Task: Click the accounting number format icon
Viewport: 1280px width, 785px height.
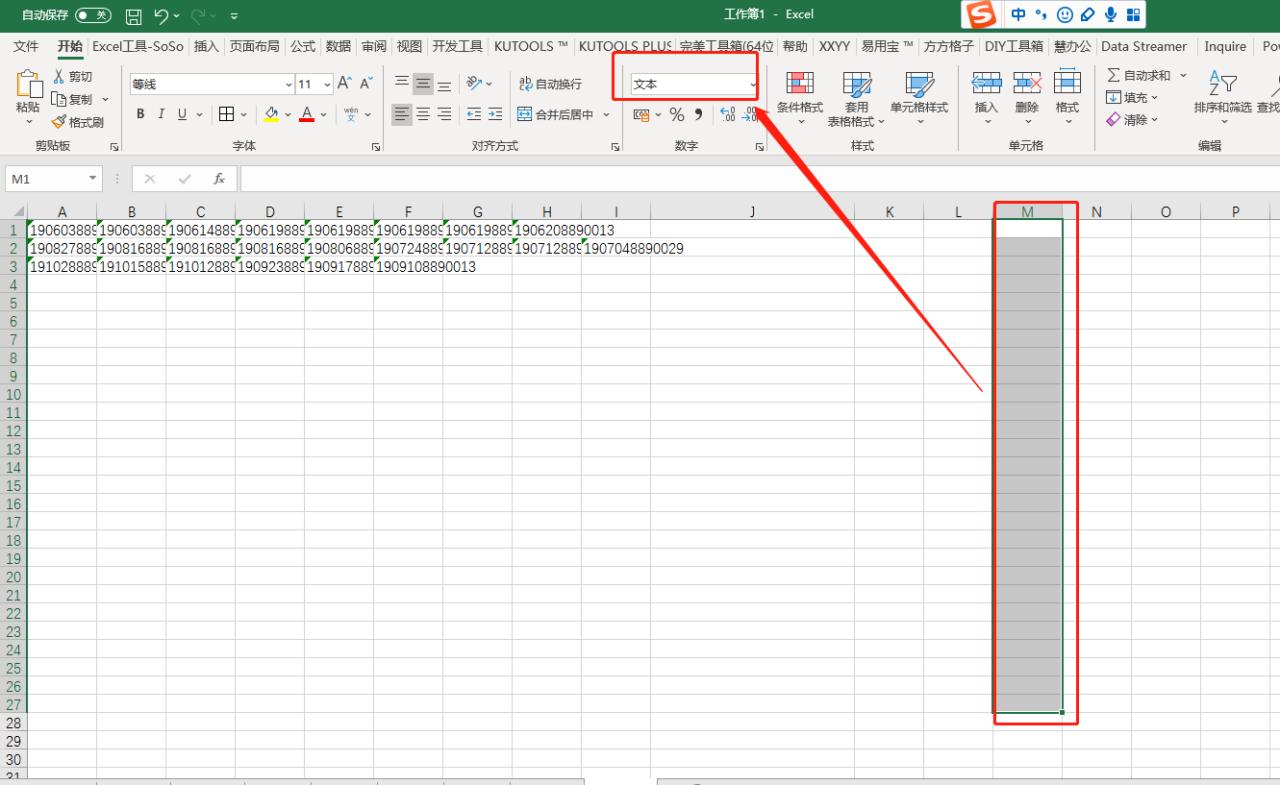Action: click(641, 114)
